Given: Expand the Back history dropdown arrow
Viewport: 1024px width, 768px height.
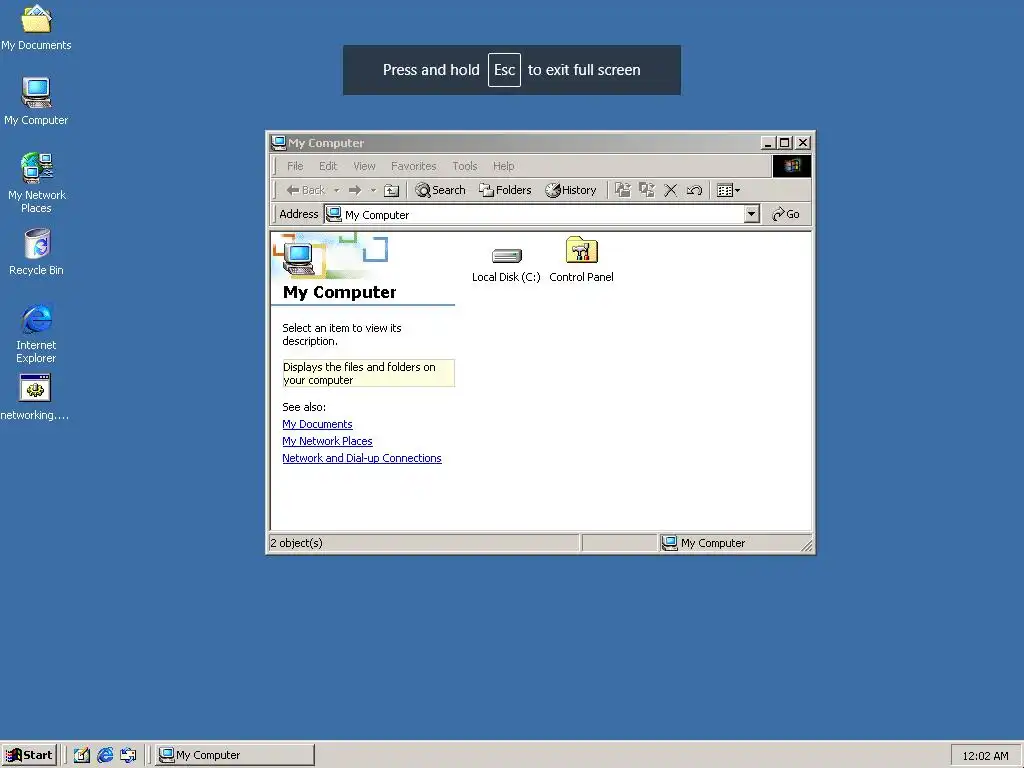Looking at the screenshot, I should [336, 191].
